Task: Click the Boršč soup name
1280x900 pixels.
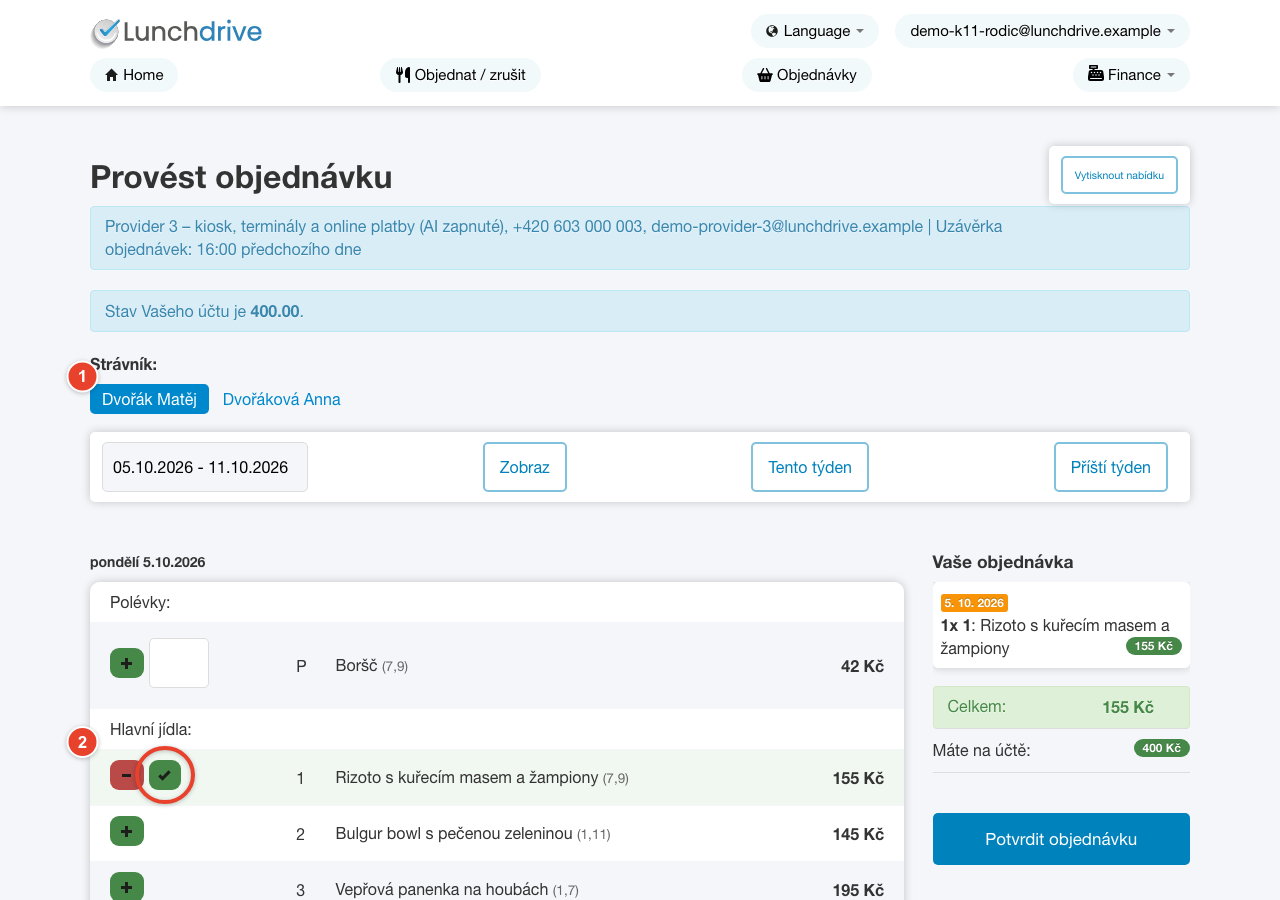Action: coord(356,665)
